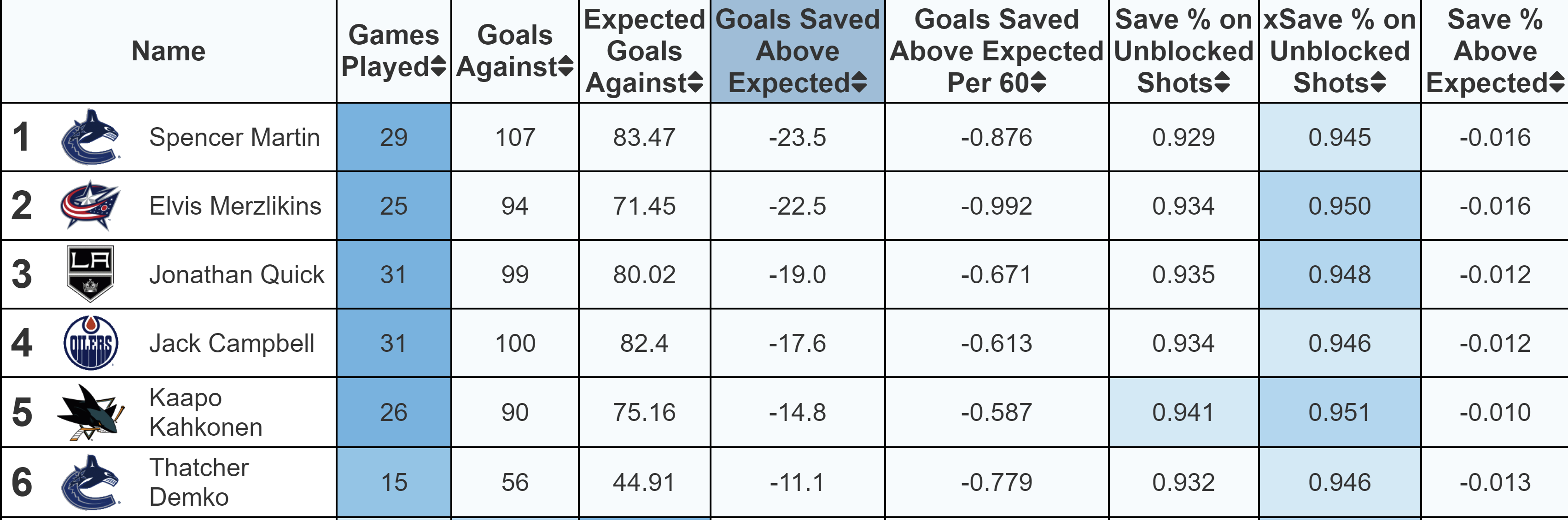Select Jack Campbell's name
This screenshot has width=1568, height=520.
click(232, 344)
